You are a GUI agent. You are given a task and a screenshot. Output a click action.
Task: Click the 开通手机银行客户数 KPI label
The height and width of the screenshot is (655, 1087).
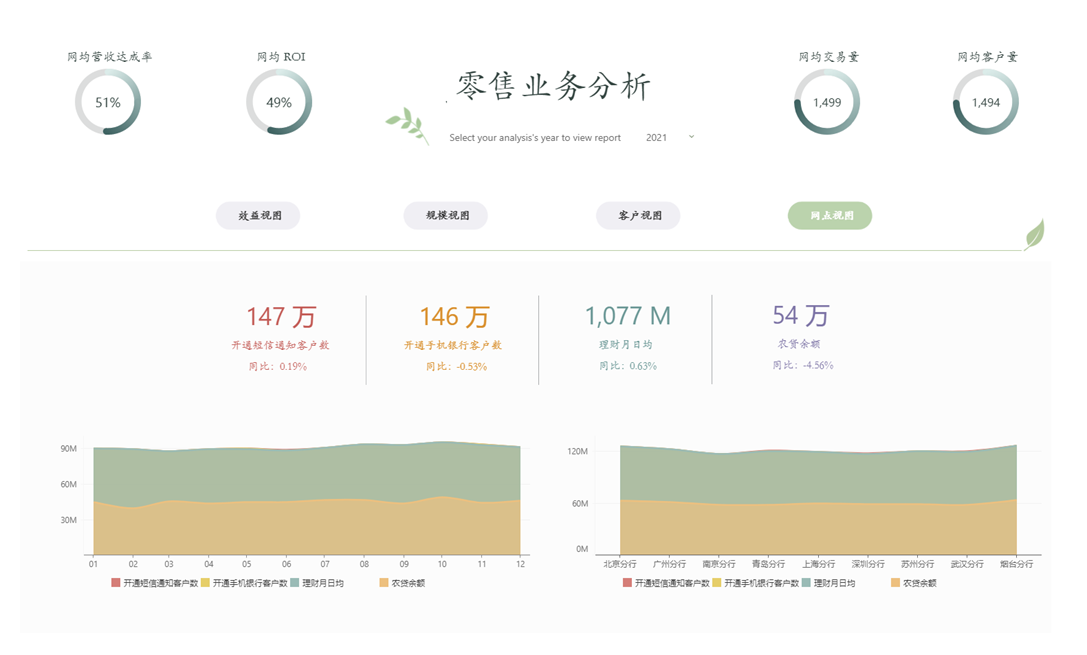pyautogui.click(x=453, y=345)
